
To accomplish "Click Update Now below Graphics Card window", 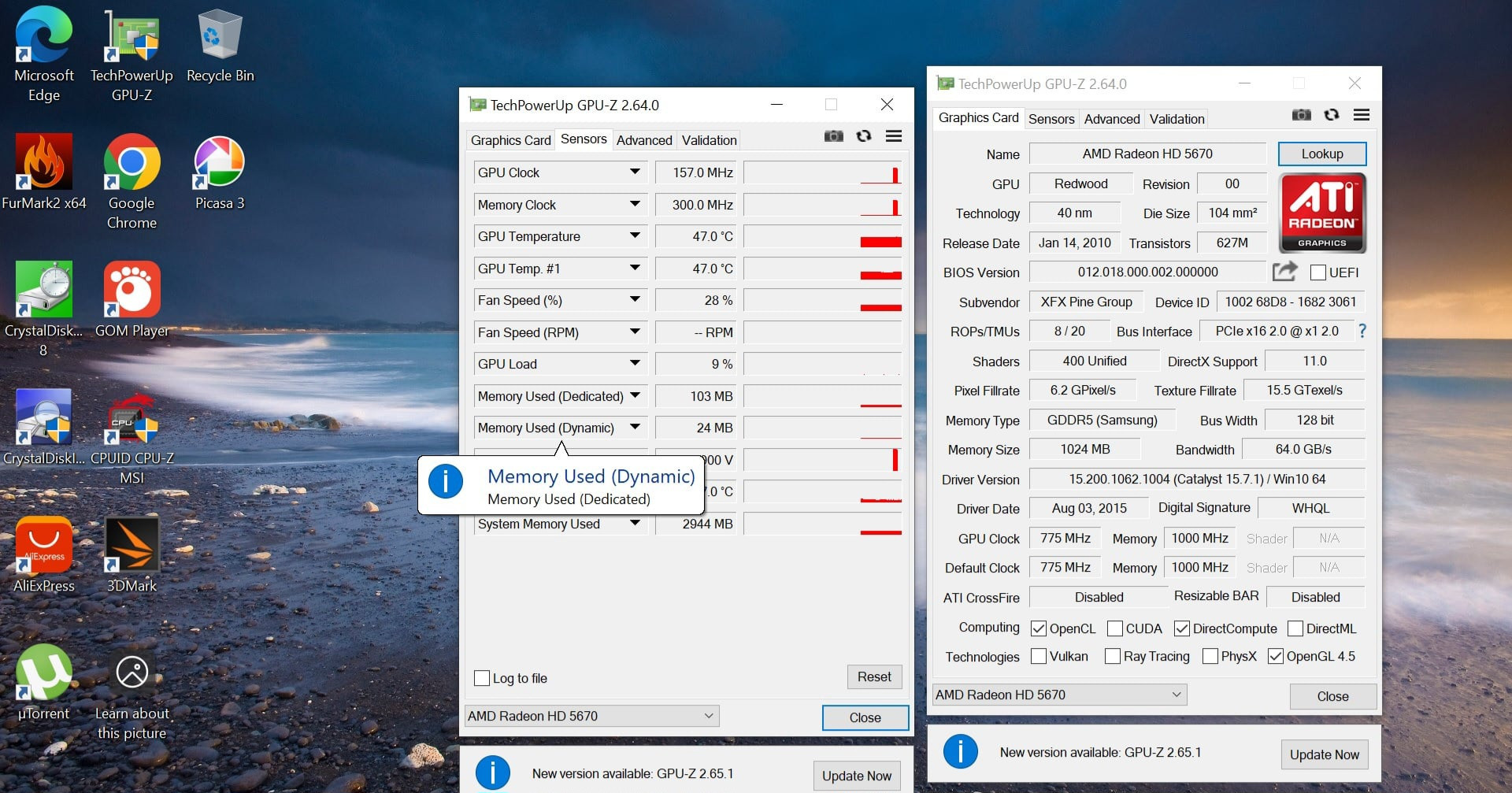I will pyautogui.click(x=1325, y=754).
